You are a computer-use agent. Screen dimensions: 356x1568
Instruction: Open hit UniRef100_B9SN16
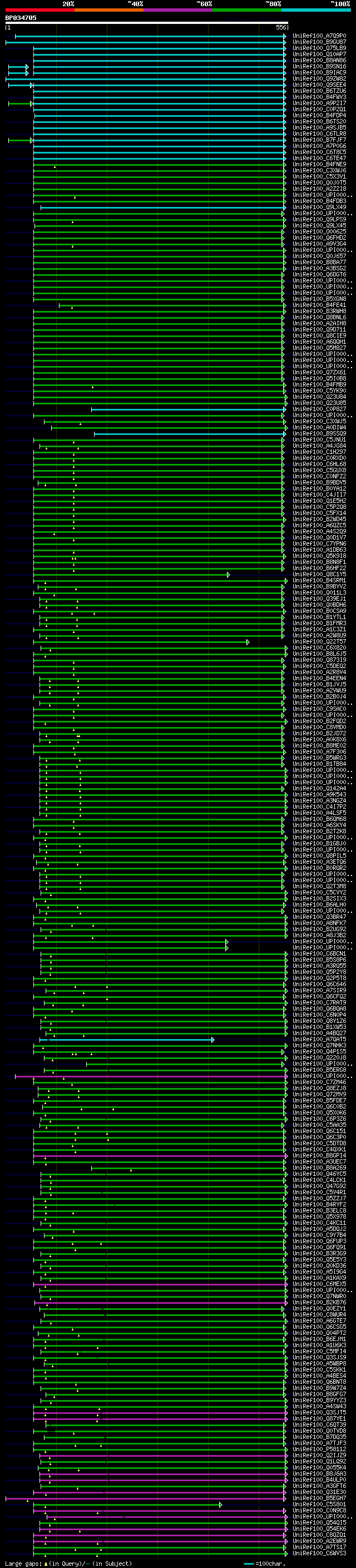click(319, 66)
